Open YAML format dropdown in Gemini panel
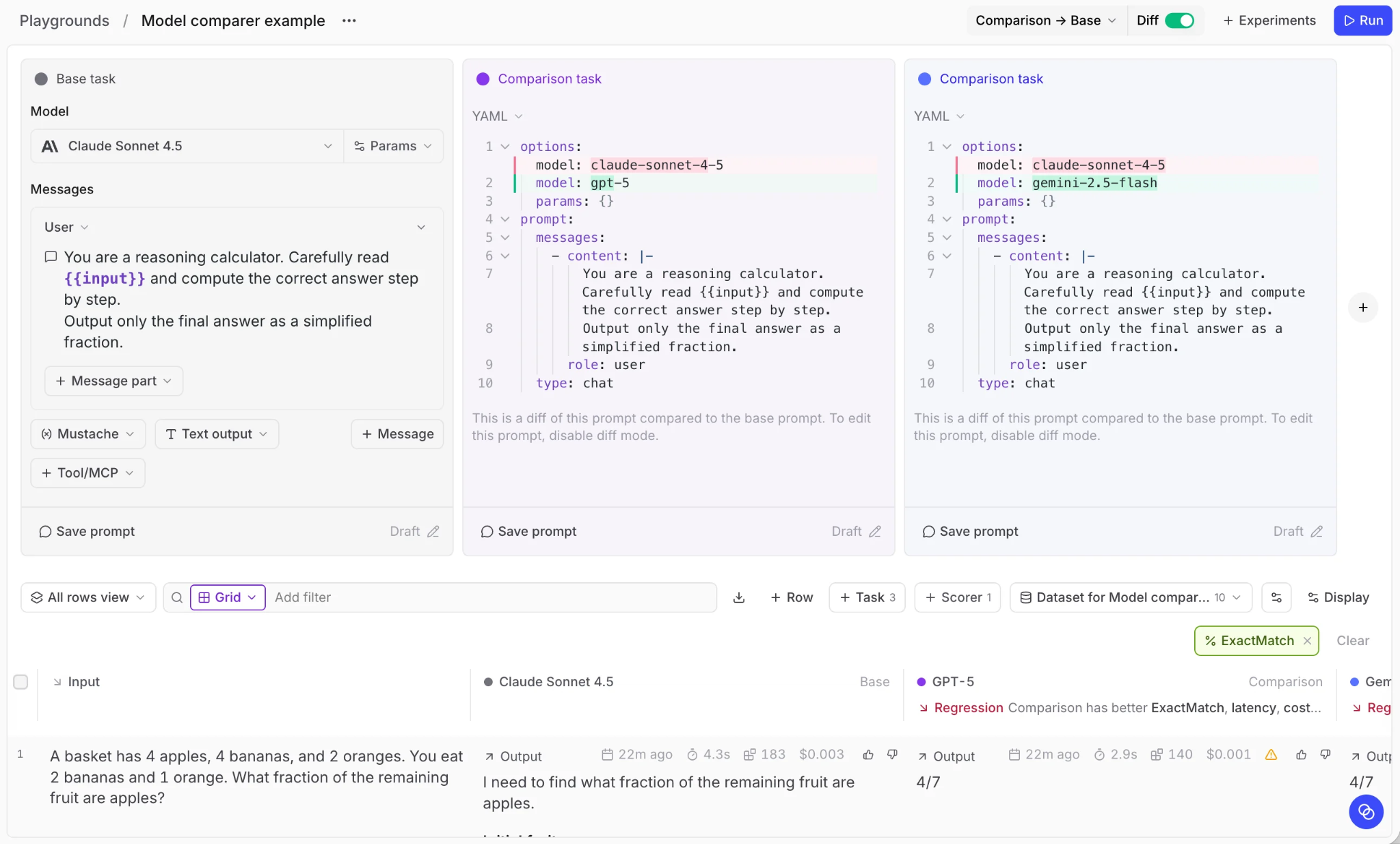The height and width of the screenshot is (844, 1400). coord(939,116)
